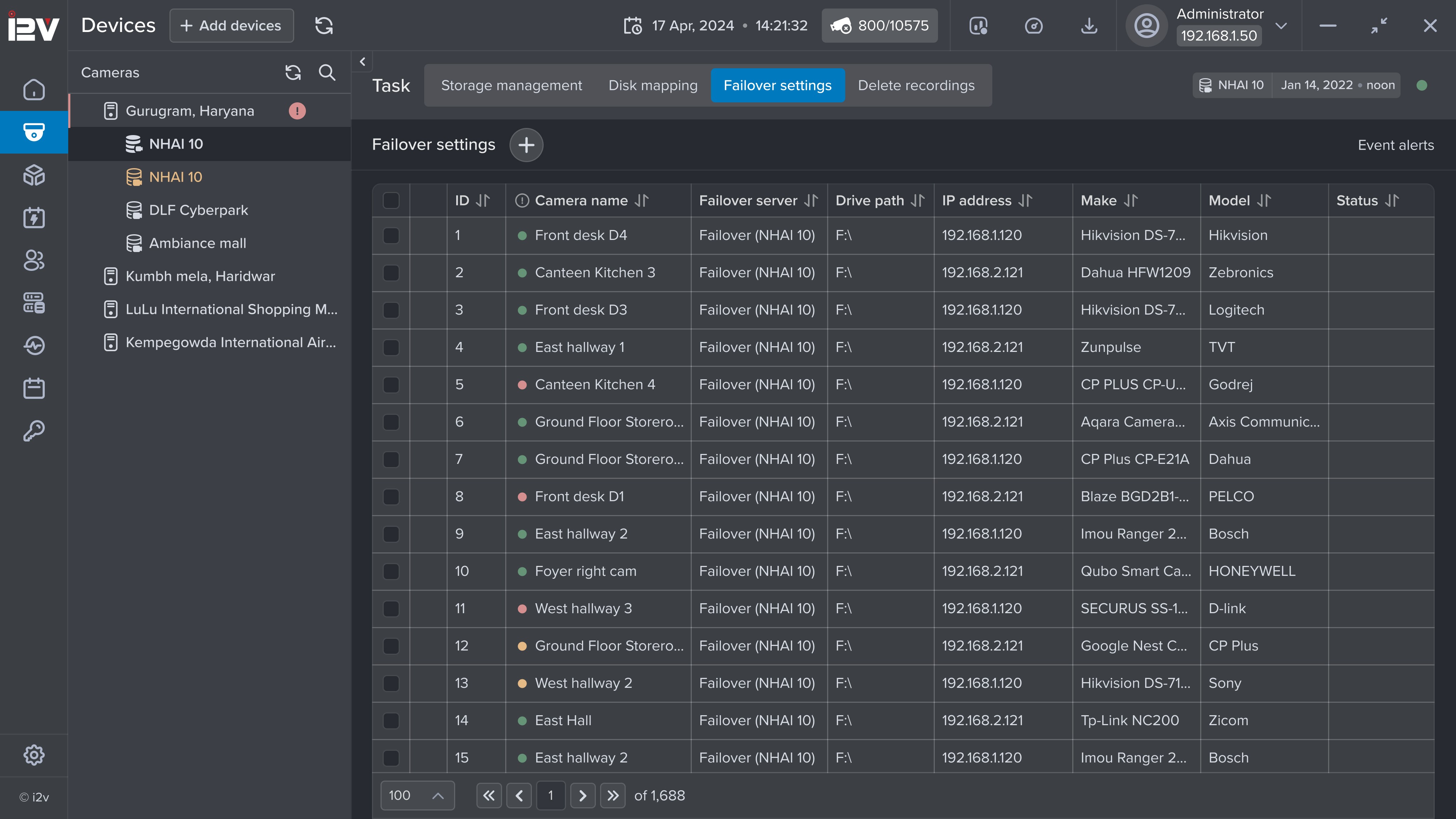Image resolution: width=1456 pixels, height=819 pixels.
Task: Click the plus icon beside Failover settings
Action: [x=525, y=145]
